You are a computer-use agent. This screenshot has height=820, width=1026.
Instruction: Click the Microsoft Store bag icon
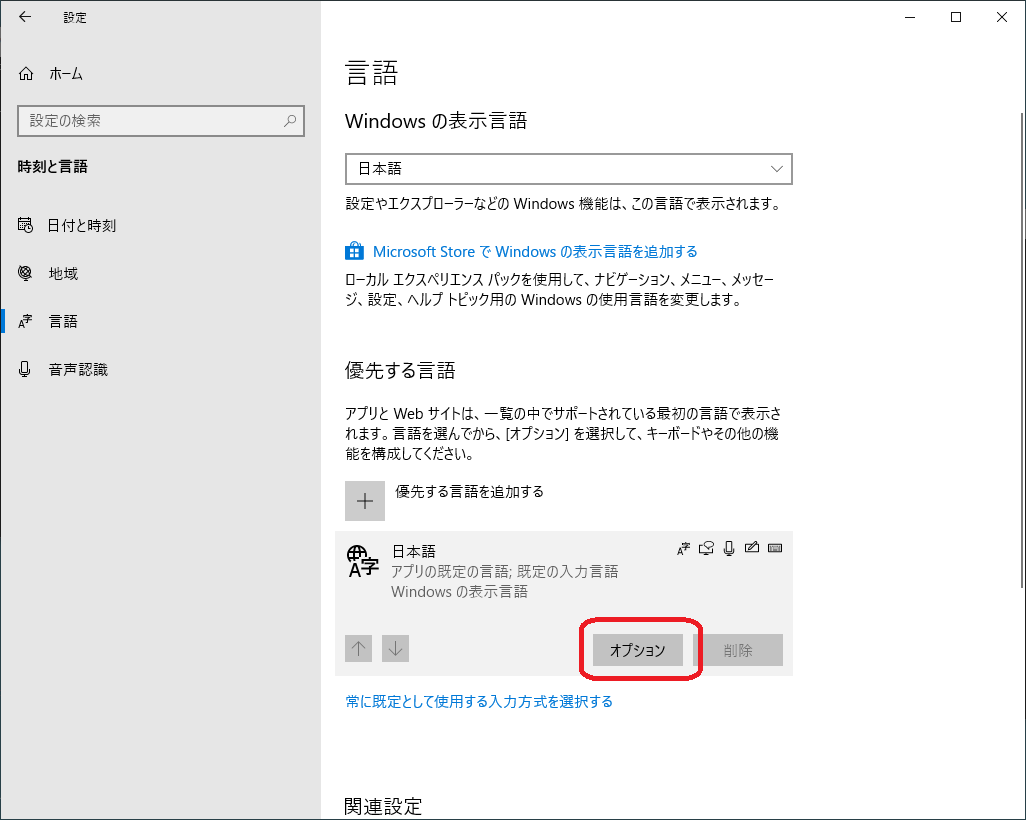(x=354, y=251)
